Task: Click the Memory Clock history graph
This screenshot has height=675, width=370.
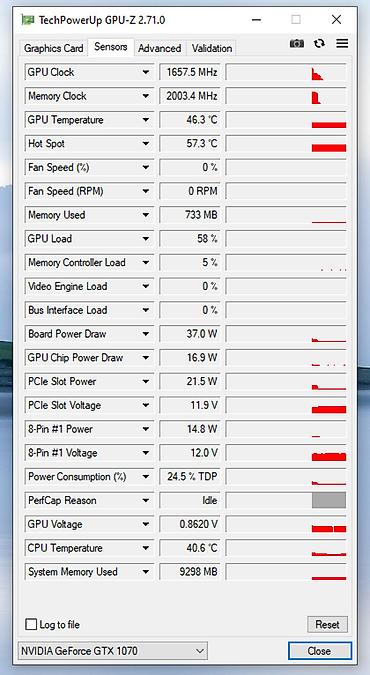Action: pos(286,96)
